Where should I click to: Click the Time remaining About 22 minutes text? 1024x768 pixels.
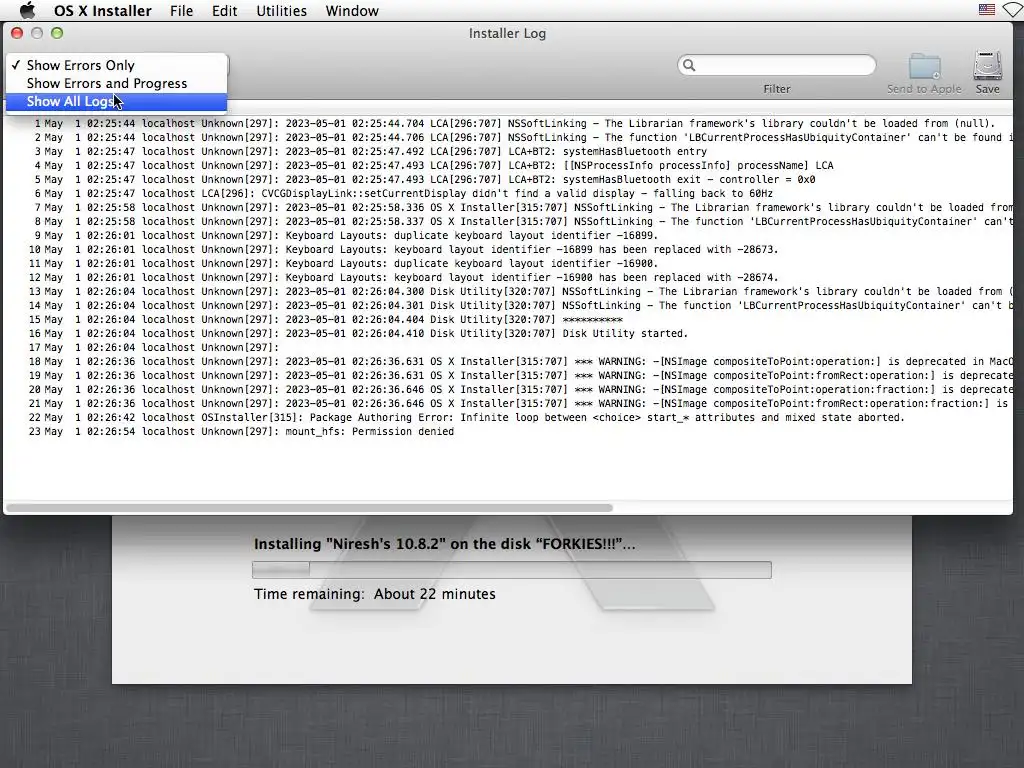click(x=375, y=594)
